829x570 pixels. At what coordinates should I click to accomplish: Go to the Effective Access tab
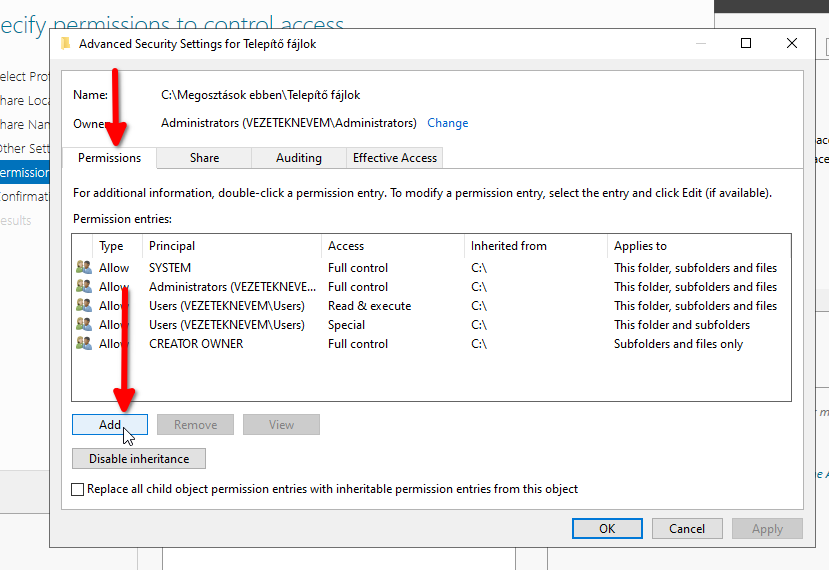(395, 158)
